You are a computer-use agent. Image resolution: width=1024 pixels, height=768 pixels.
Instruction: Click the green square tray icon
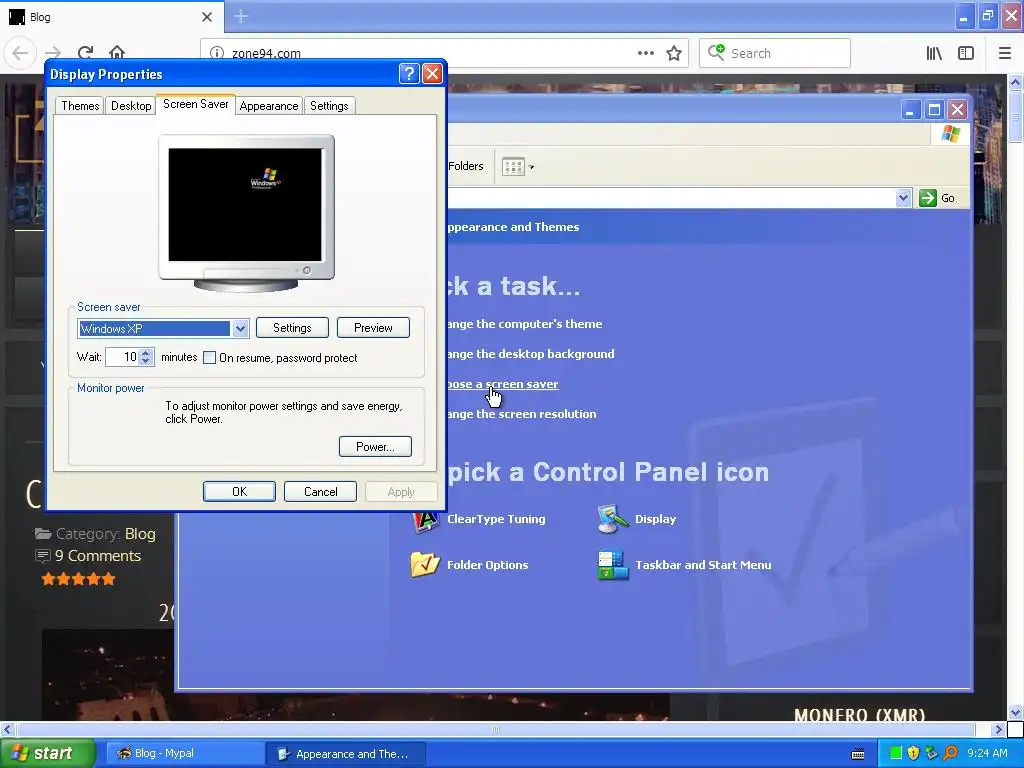pyautogui.click(x=896, y=754)
